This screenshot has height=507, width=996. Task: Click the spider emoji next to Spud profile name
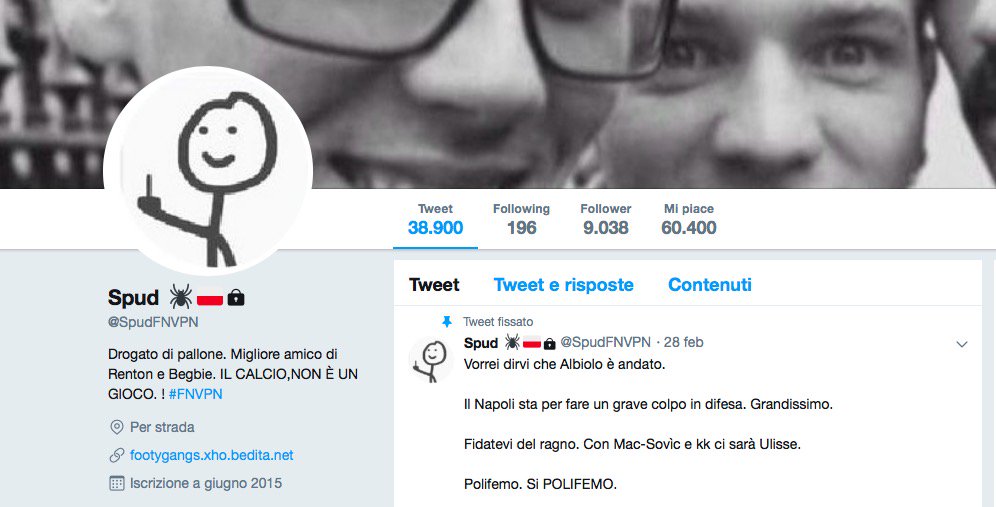[x=180, y=297]
